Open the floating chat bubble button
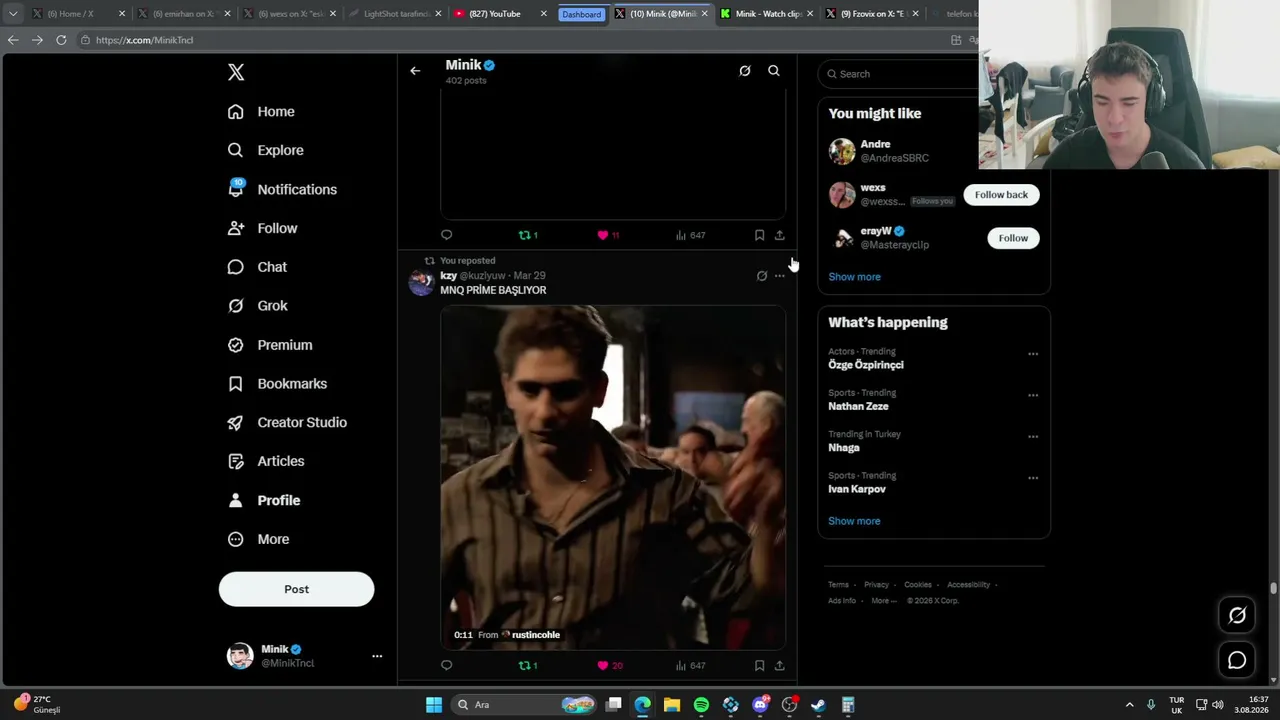Screen dimensions: 1280x720 pyautogui.click(x=1237, y=660)
